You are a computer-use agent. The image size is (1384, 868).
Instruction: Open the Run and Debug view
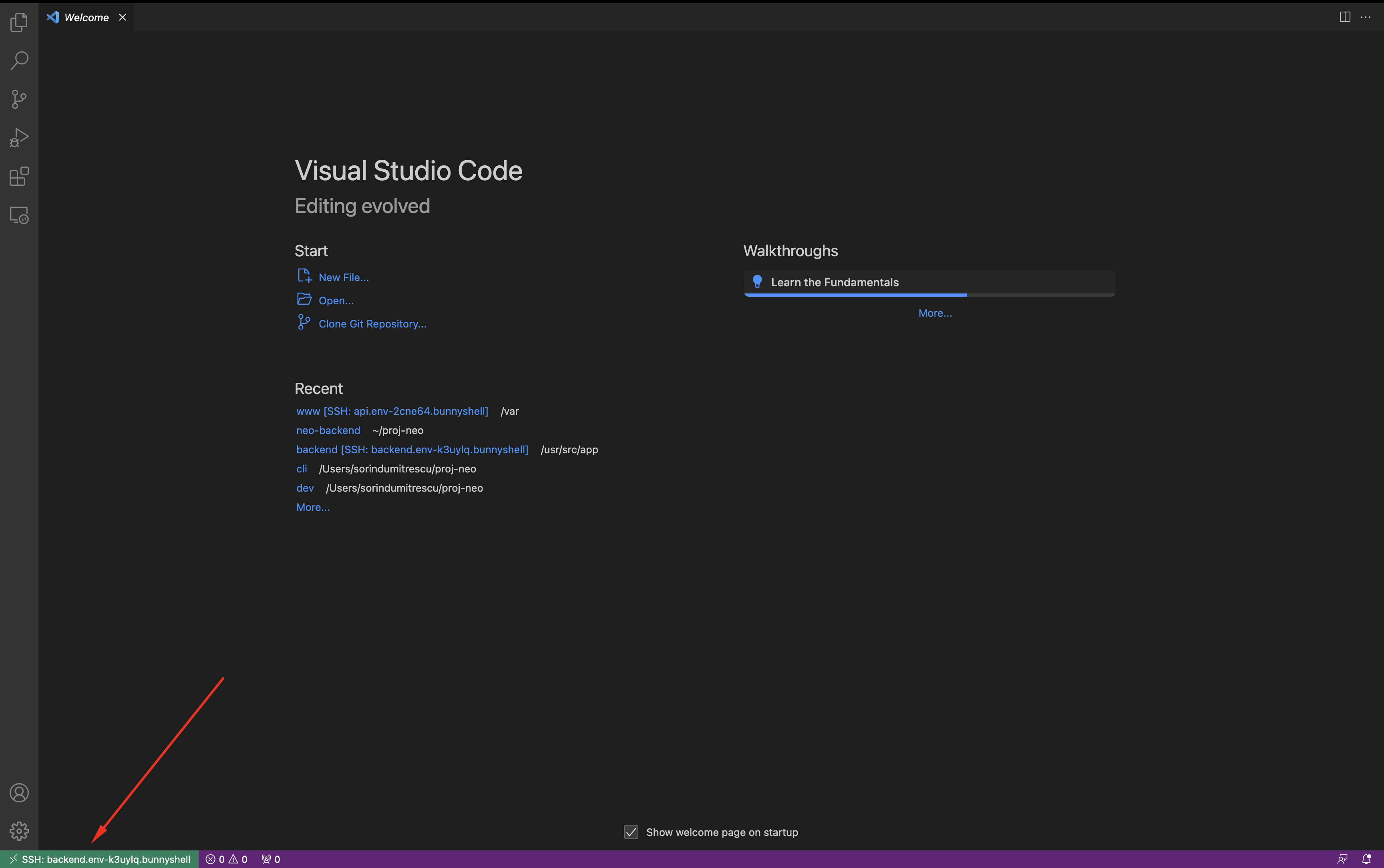pos(19,138)
